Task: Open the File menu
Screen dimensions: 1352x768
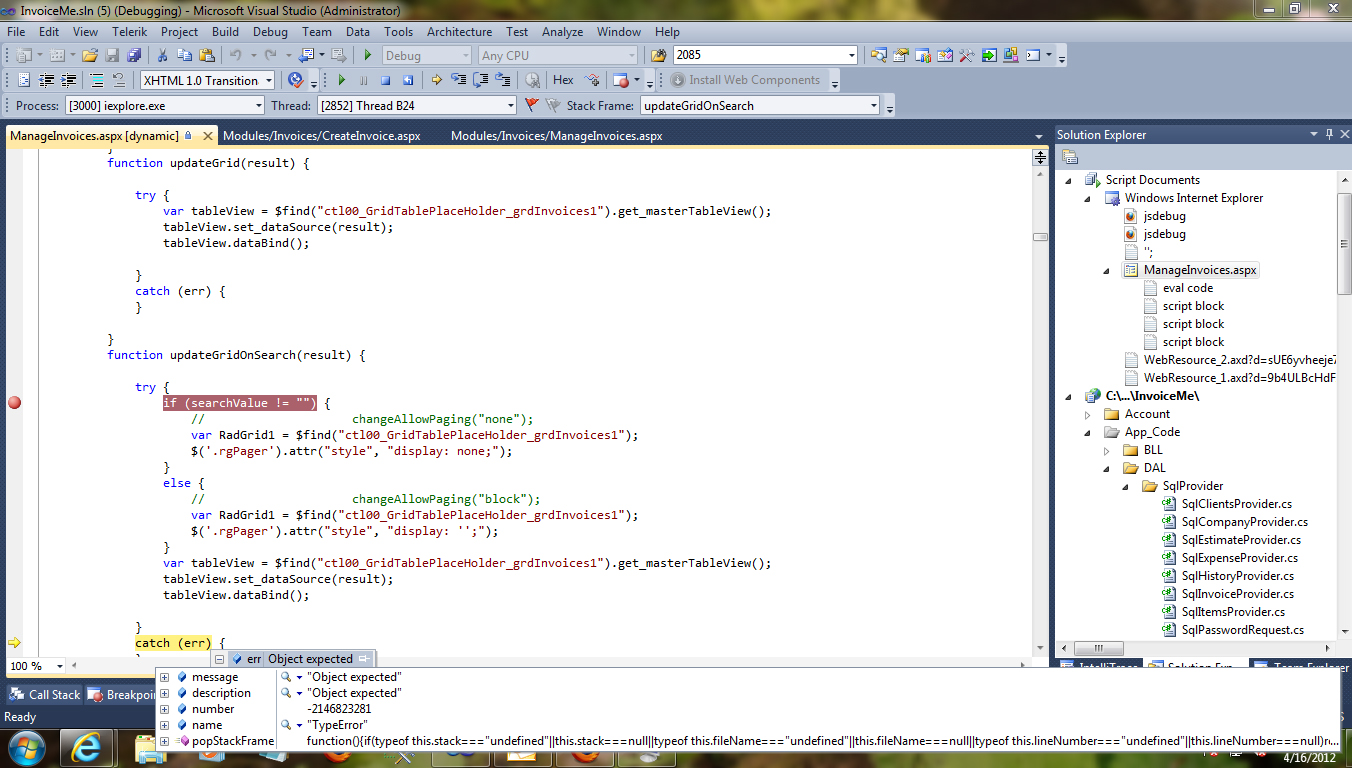Action: pos(16,32)
